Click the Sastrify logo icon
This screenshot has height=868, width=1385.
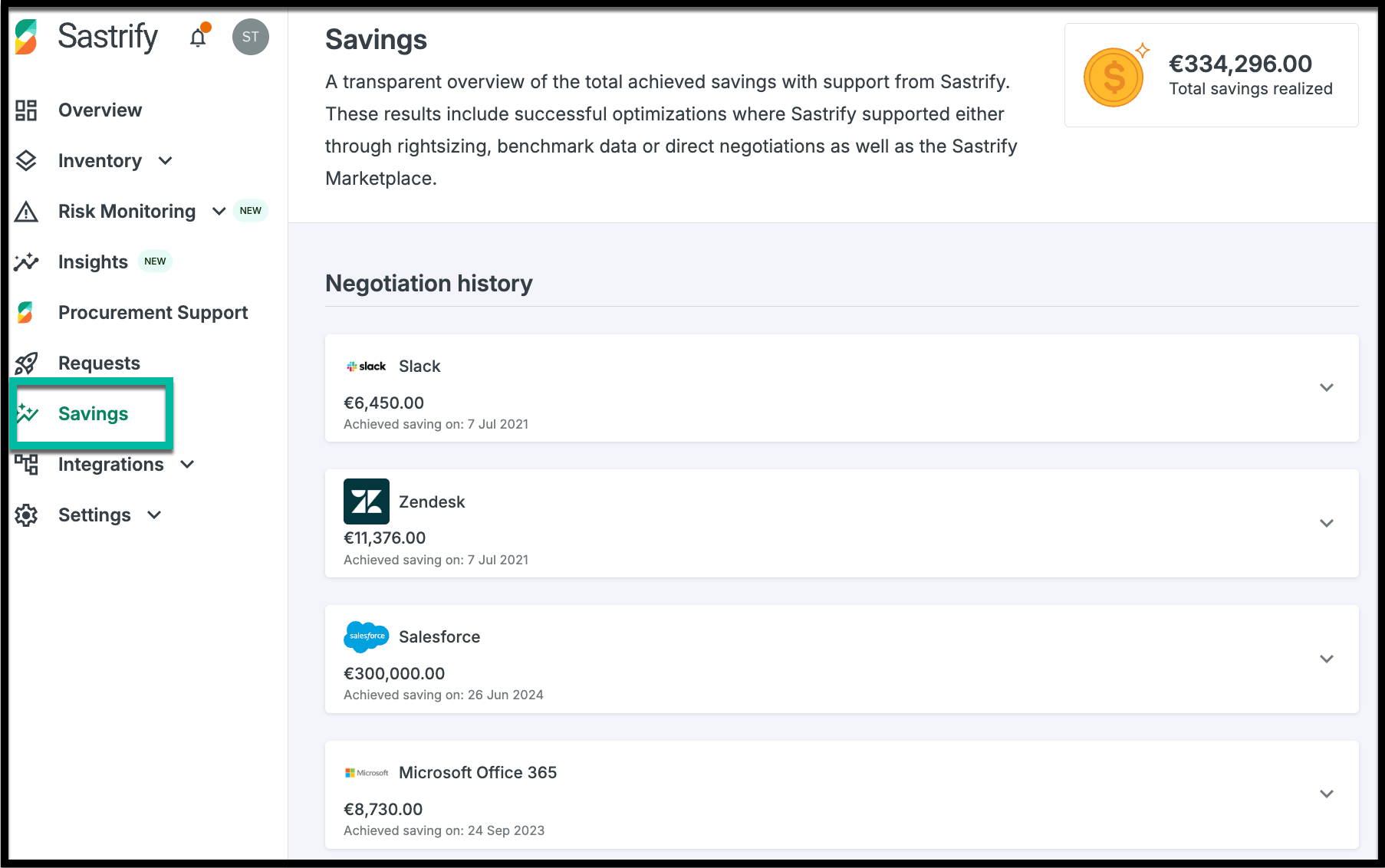tap(26, 37)
